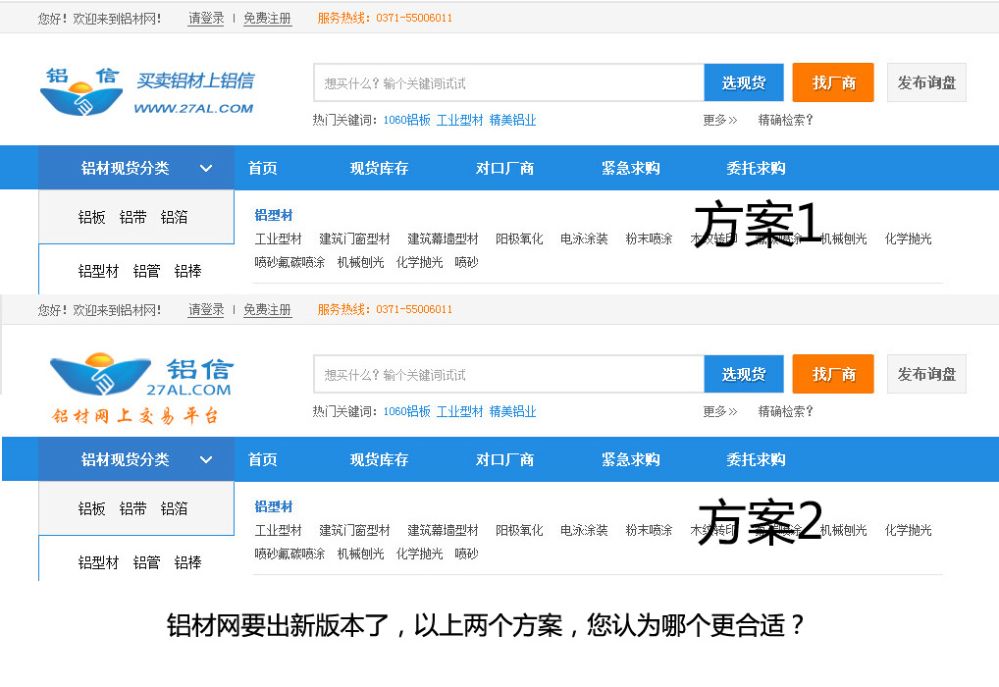Open 现货库存 in 方案1 navigation bar
This screenshot has height=687, width=999.
tap(379, 168)
